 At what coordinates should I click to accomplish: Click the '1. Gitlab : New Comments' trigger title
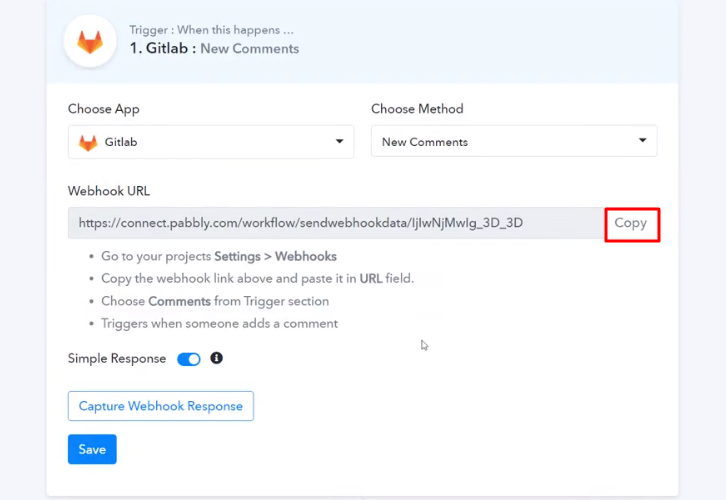click(x=214, y=48)
